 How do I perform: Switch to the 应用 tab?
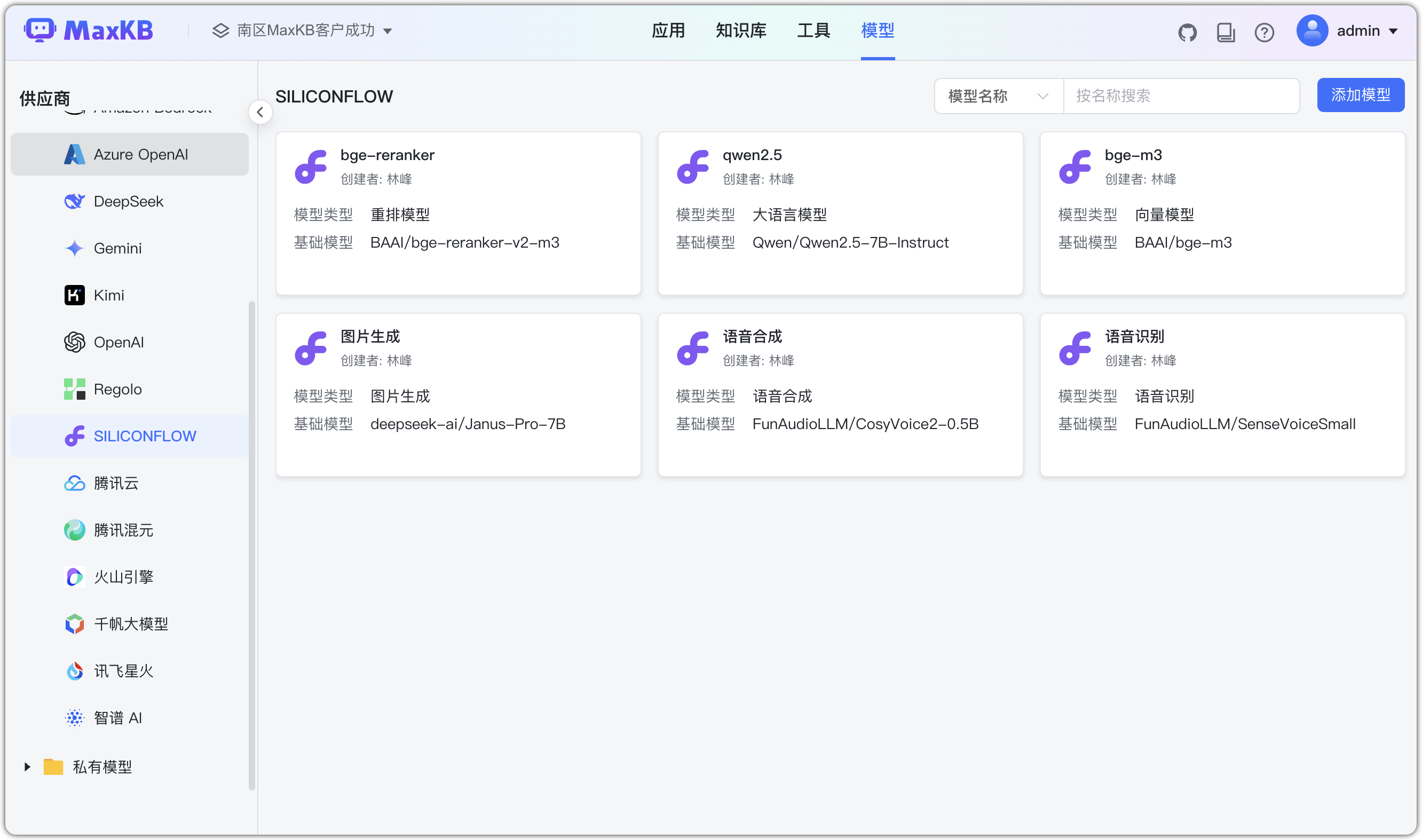coord(668,30)
